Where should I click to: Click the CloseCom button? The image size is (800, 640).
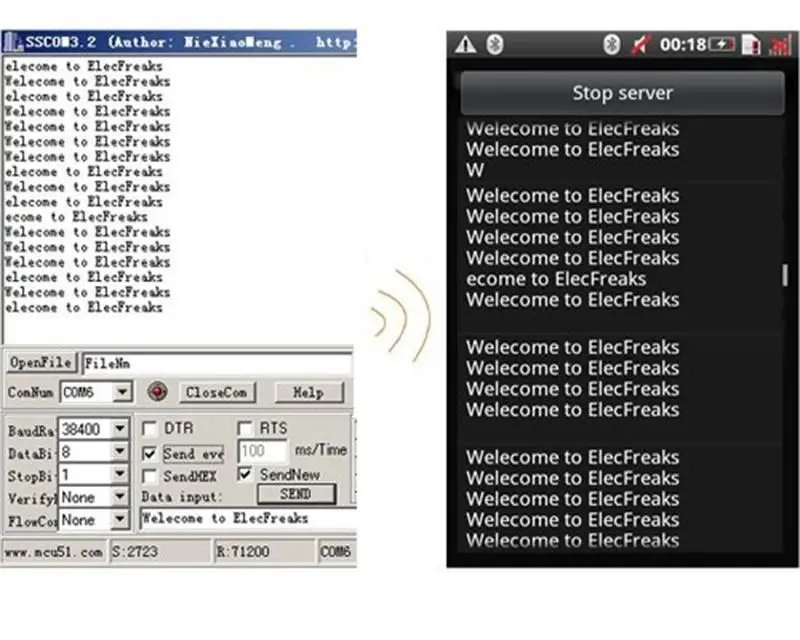[217, 392]
